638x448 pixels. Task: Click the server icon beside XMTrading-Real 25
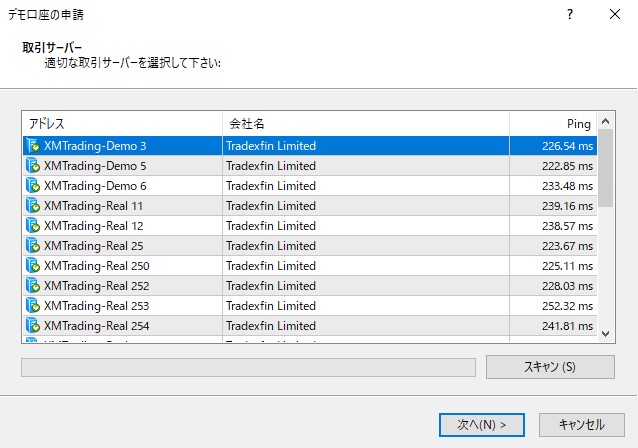(33, 246)
